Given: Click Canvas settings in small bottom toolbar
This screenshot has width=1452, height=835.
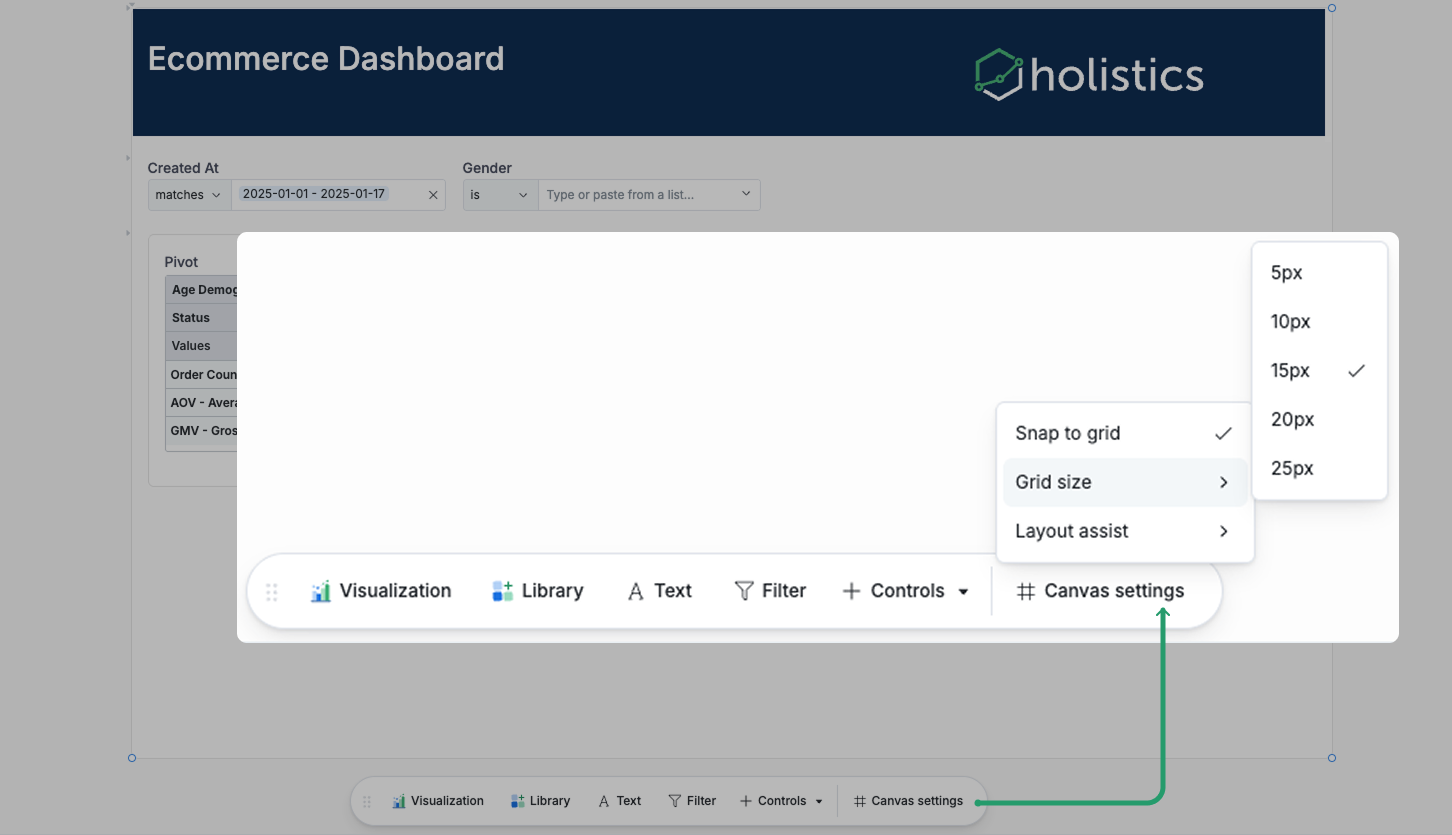Looking at the screenshot, I should [908, 801].
